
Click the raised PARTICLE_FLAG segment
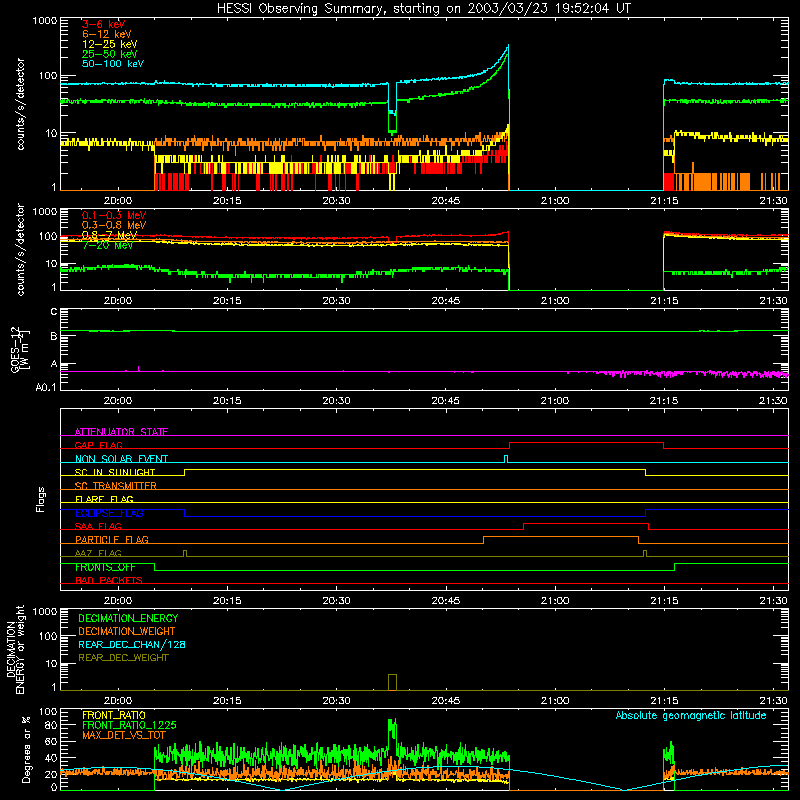[561, 537]
